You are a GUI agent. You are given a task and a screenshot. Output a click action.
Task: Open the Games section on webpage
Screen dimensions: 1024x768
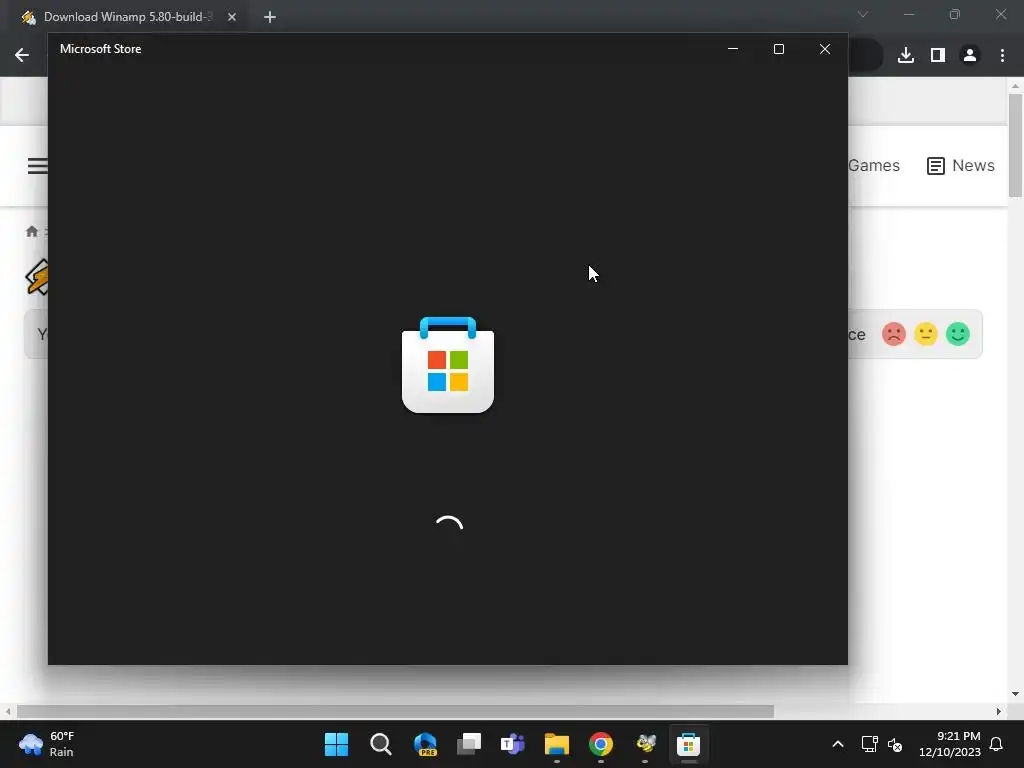[874, 165]
